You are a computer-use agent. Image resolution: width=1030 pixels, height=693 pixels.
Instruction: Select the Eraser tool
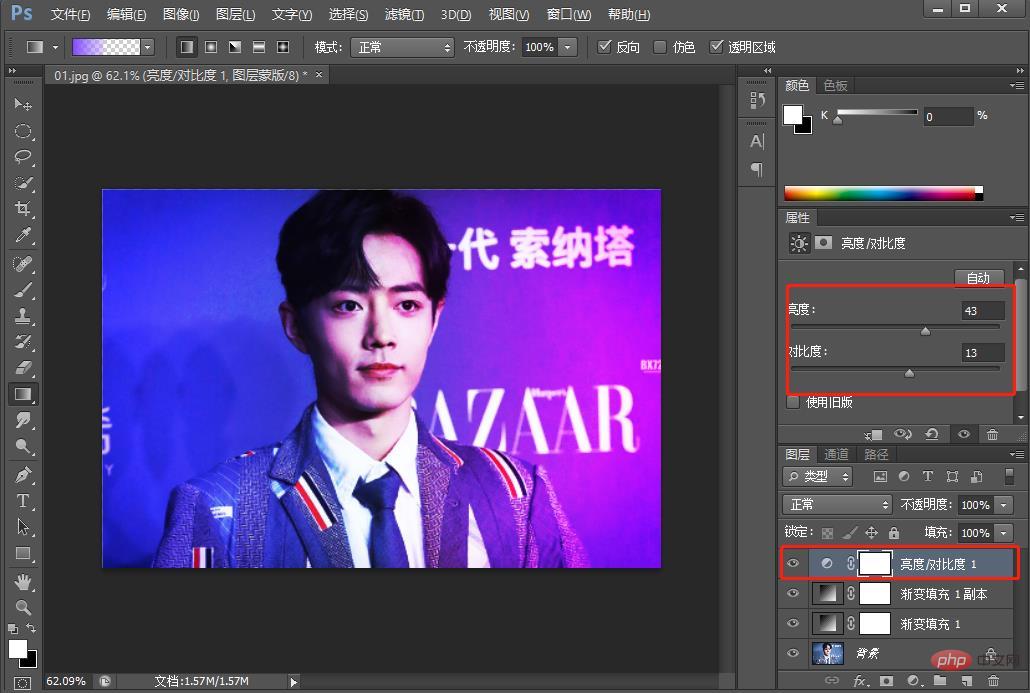coord(22,368)
